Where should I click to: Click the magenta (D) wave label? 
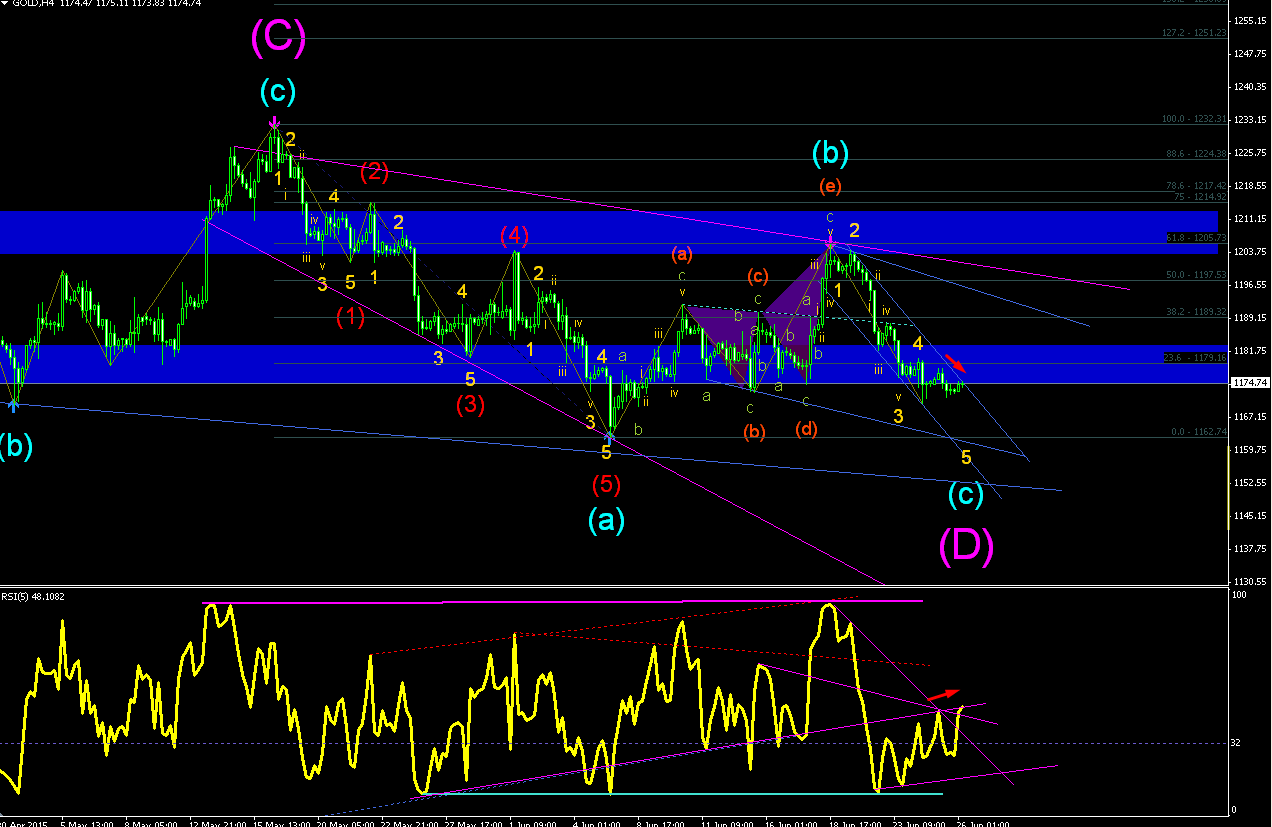click(x=966, y=546)
